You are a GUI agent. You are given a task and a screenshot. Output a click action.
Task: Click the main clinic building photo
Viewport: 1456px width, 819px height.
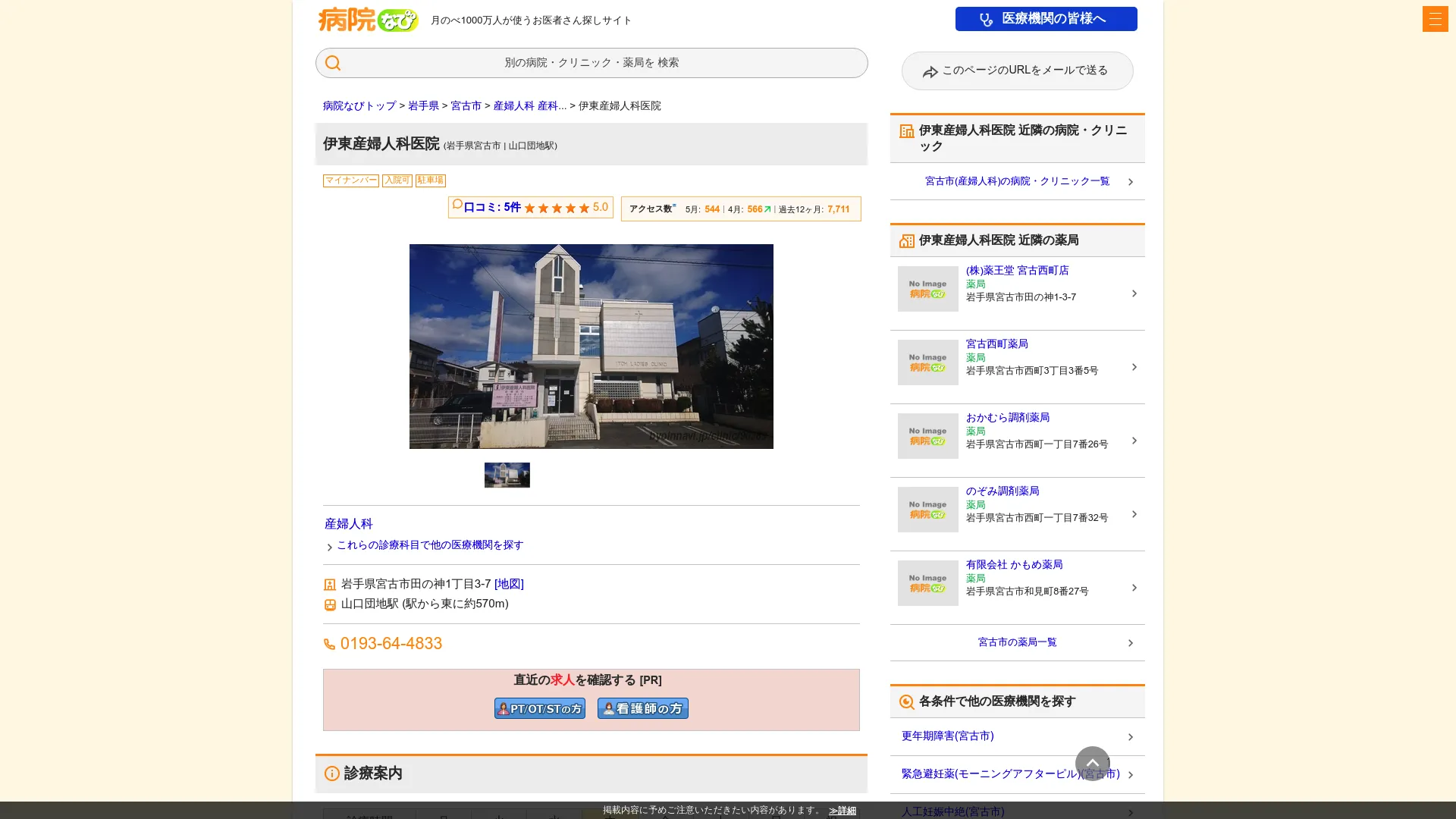point(591,347)
